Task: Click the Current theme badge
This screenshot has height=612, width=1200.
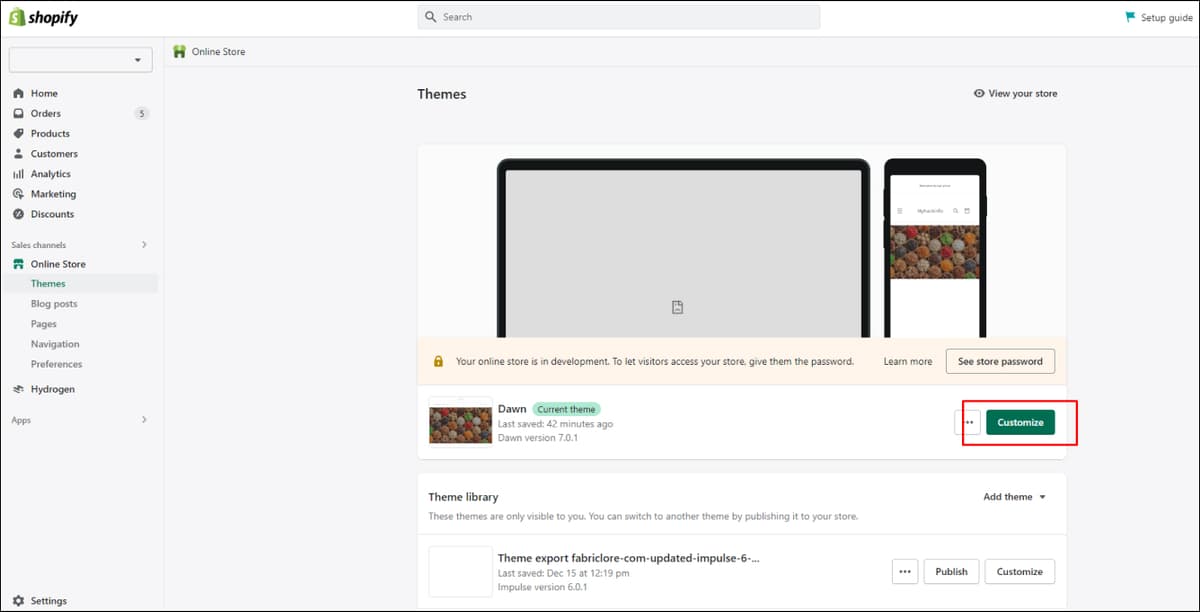Action: click(566, 409)
